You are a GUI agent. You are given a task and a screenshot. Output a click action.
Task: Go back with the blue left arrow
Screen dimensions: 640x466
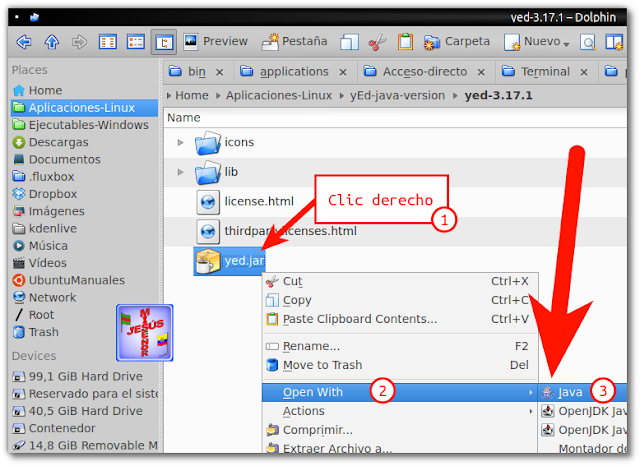[24, 42]
